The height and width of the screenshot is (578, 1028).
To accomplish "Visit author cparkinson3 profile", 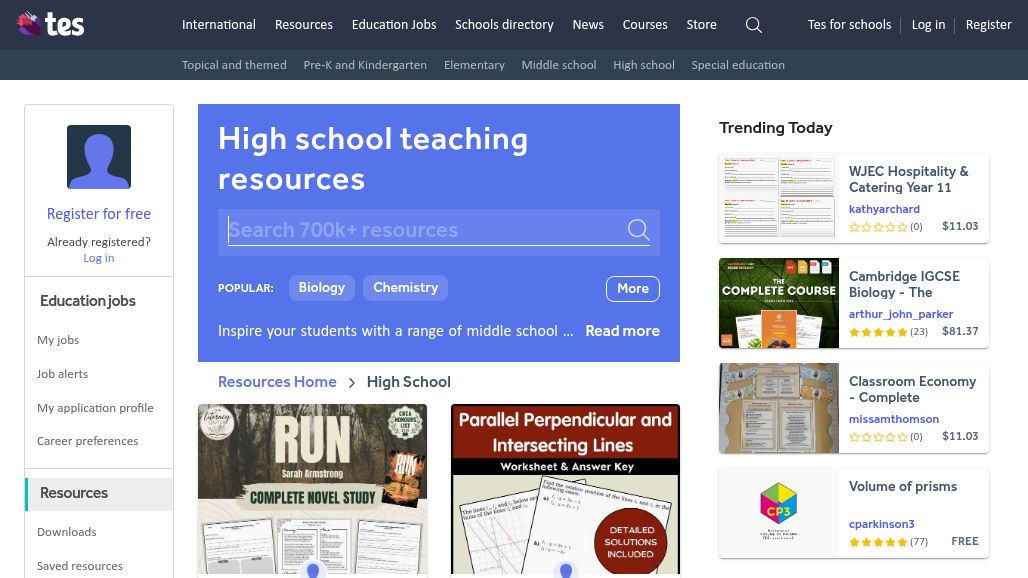I will coord(881,524).
